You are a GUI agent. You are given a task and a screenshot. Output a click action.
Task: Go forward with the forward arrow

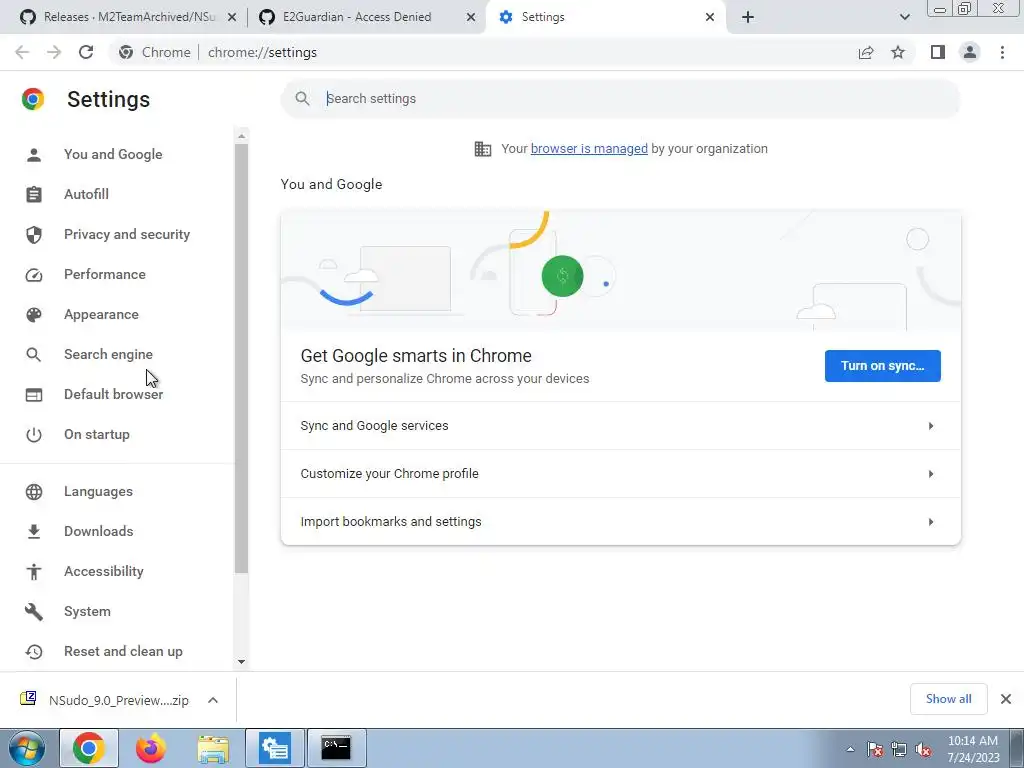[x=54, y=52]
